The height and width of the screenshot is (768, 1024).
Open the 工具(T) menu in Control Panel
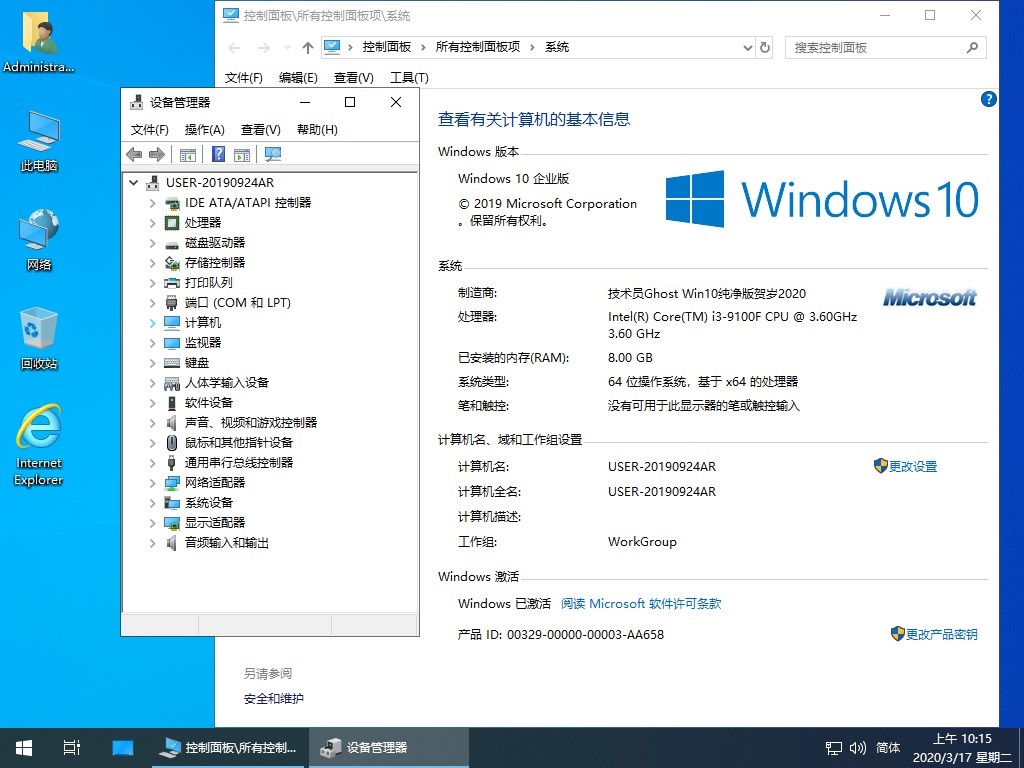[409, 78]
